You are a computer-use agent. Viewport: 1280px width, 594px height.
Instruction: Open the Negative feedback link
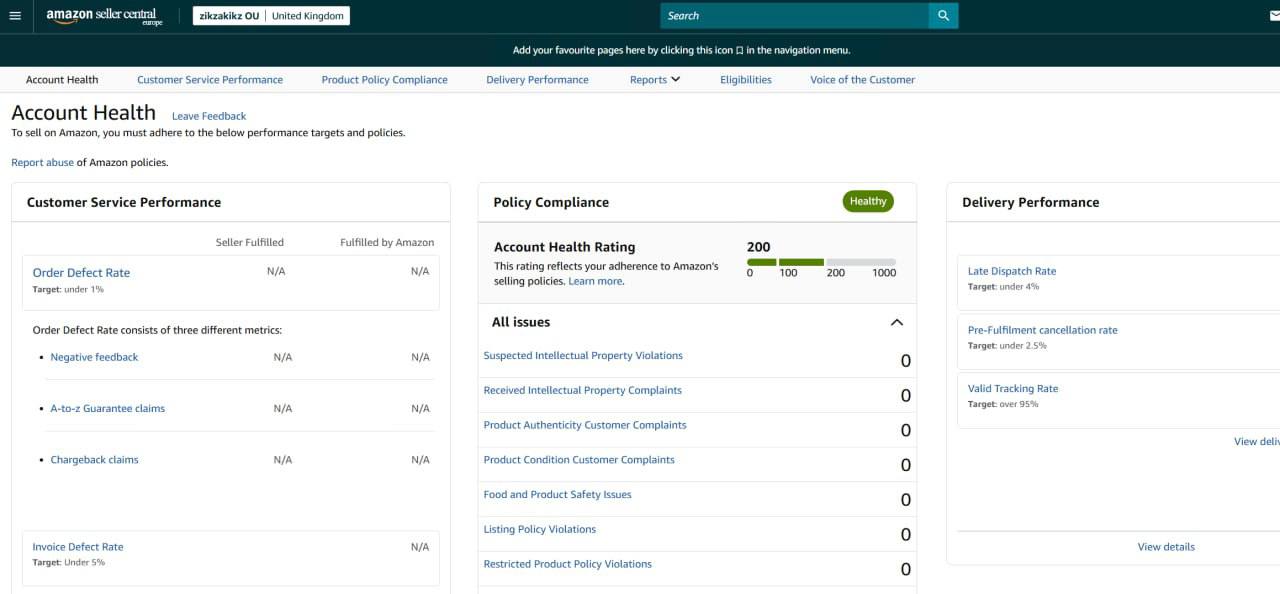pyautogui.click(x=94, y=357)
